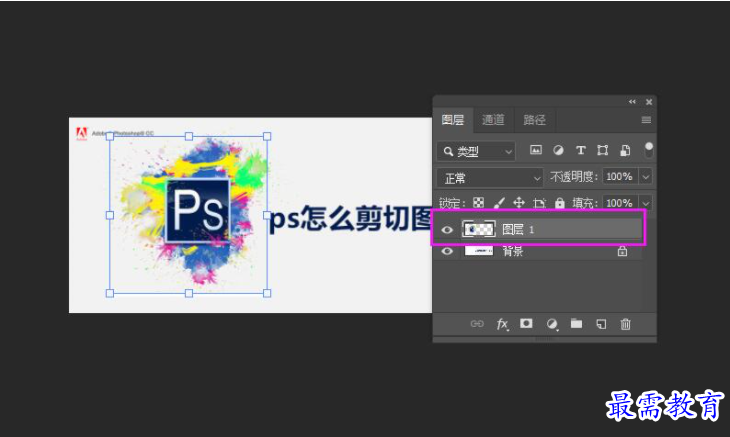Collapse the Layers panel with double arrows
Viewport: 730px width, 437px height.
point(632,101)
